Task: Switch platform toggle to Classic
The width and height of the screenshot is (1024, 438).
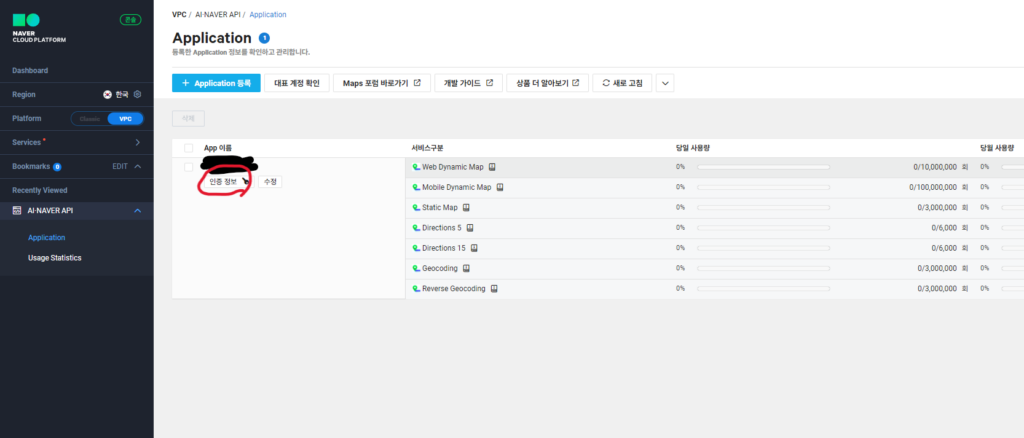Action: click(x=89, y=119)
